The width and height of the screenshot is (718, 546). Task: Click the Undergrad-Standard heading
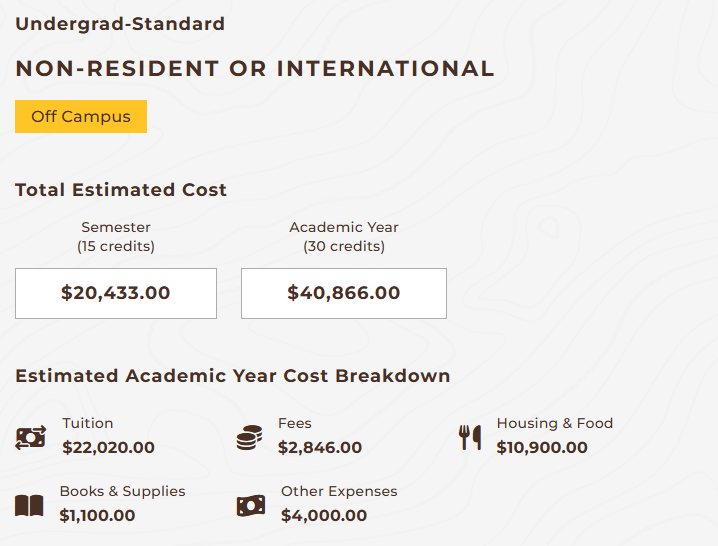point(120,24)
